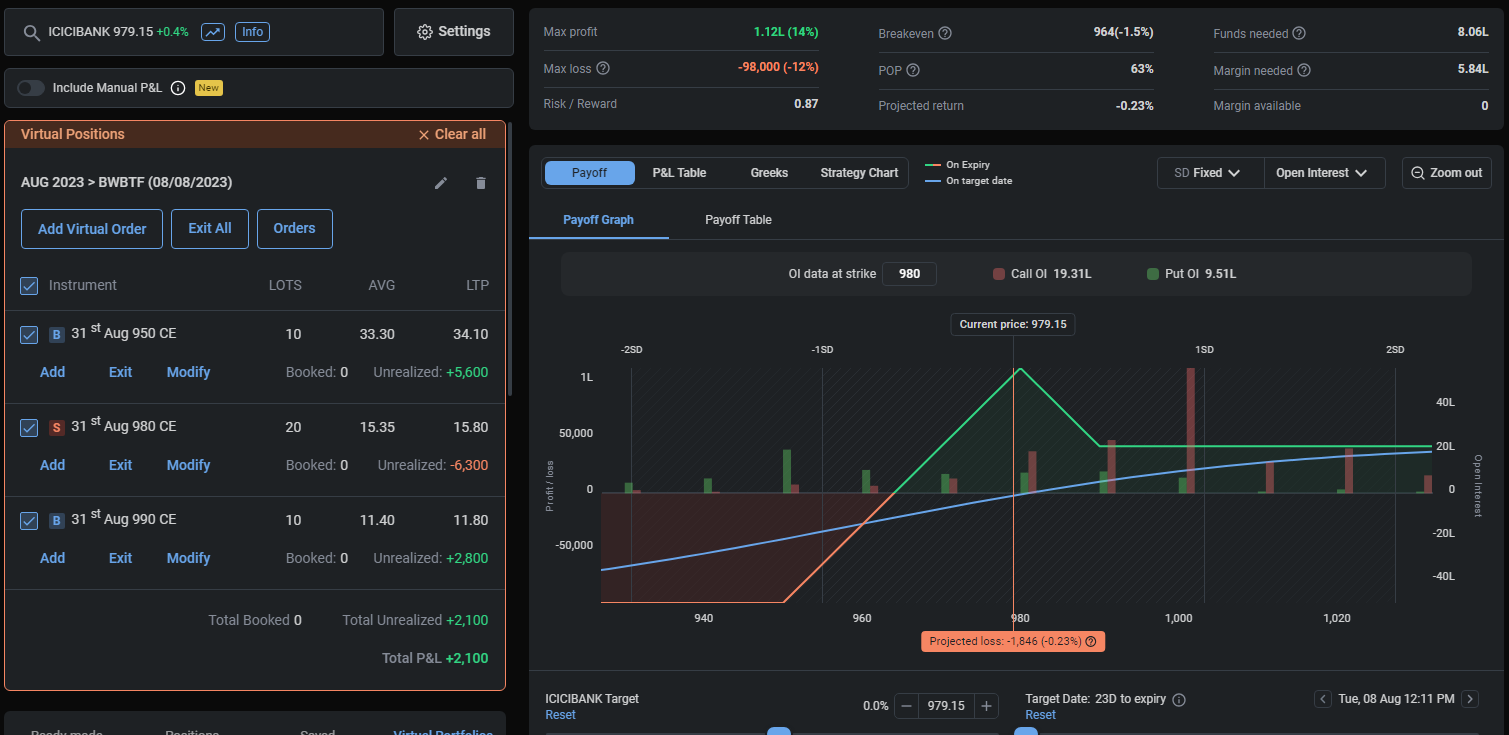Click the help icon next to POP
The height and width of the screenshot is (735, 1509).
click(x=913, y=70)
